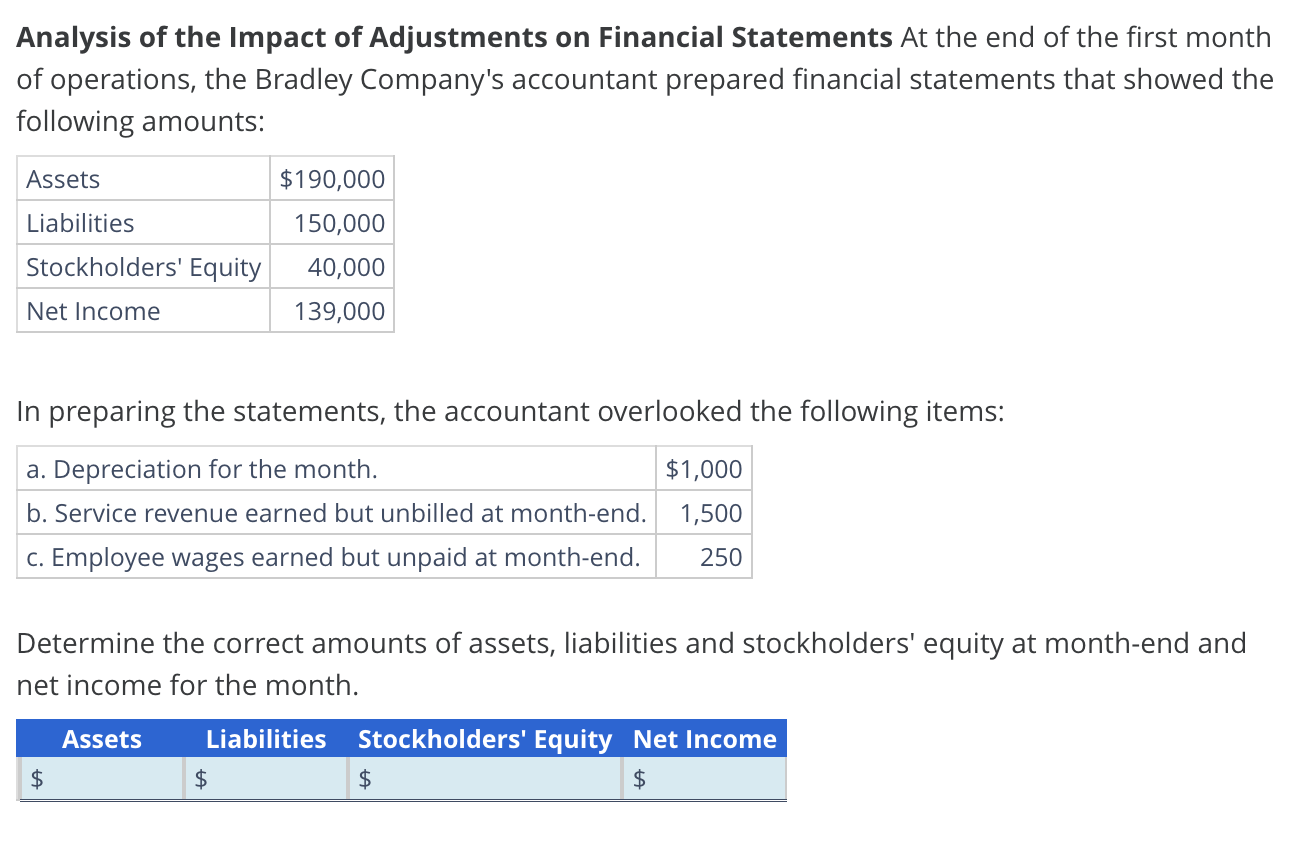Image resolution: width=1298 pixels, height=844 pixels.
Task: Click the Net Income blue column header
Action: 705,739
